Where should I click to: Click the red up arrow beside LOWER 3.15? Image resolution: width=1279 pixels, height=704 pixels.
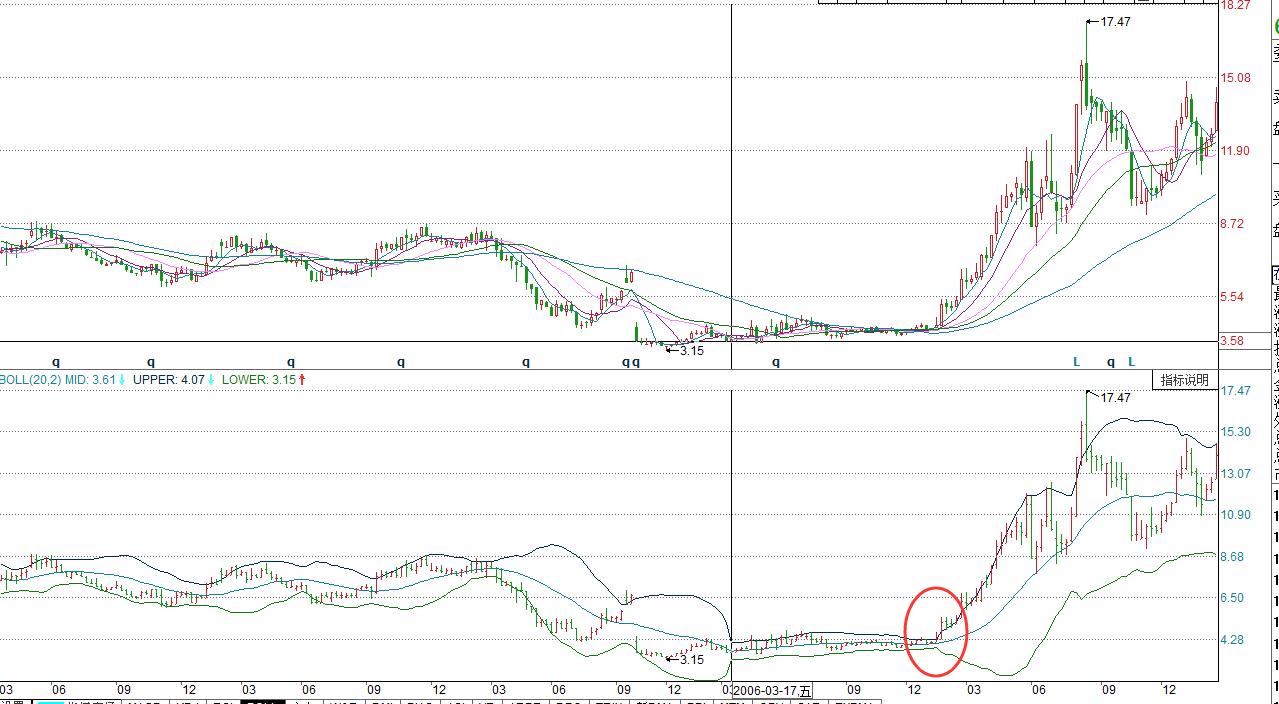coord(302,380)
